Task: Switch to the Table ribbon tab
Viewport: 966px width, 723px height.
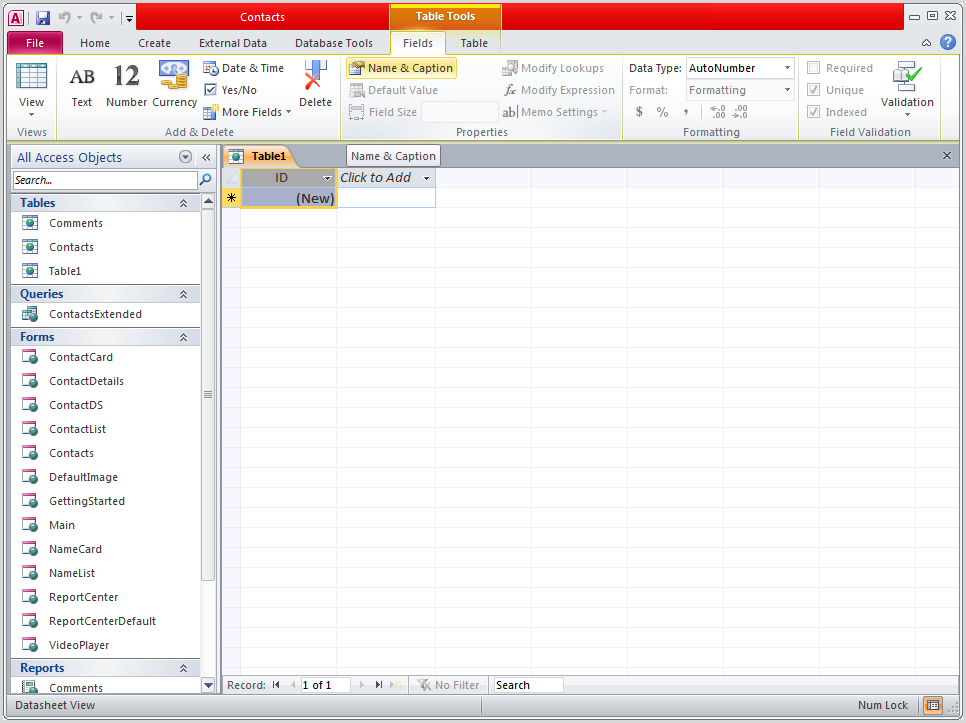Action: pos(473,43)
